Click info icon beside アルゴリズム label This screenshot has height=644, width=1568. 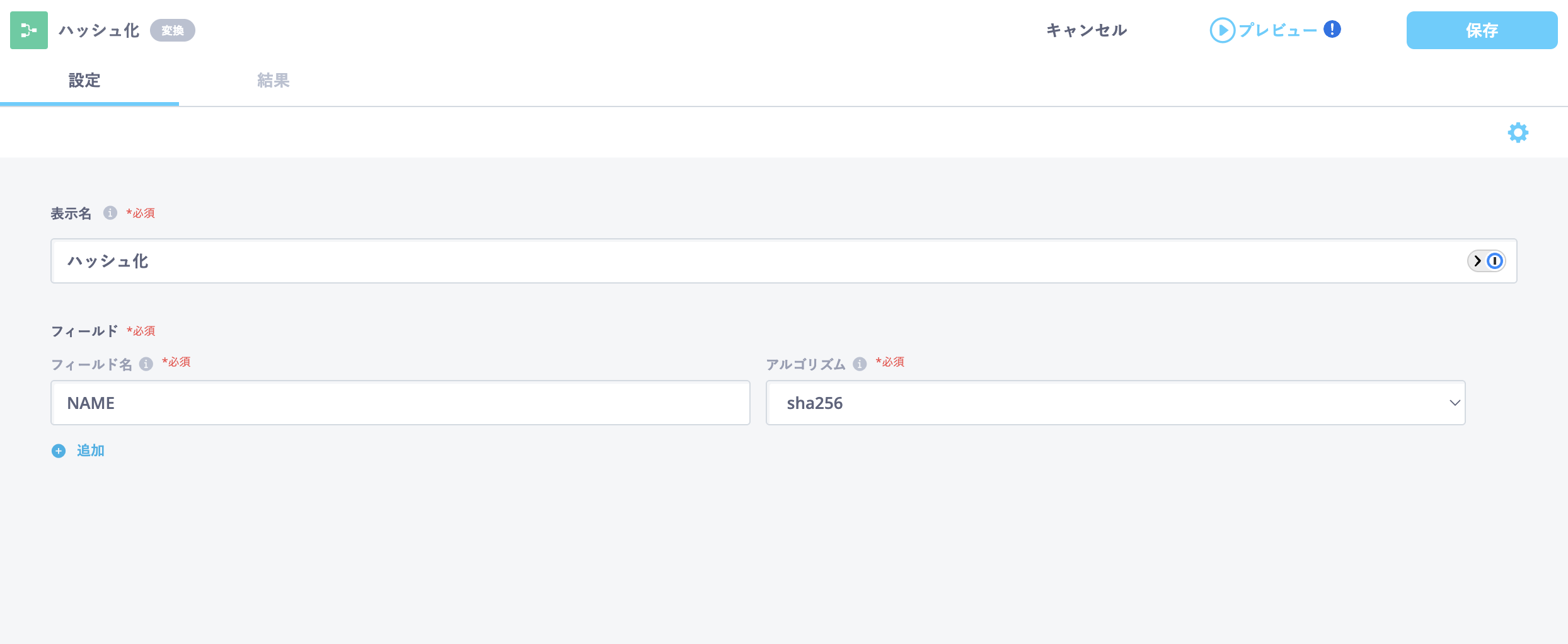click(x=860, y=364)
